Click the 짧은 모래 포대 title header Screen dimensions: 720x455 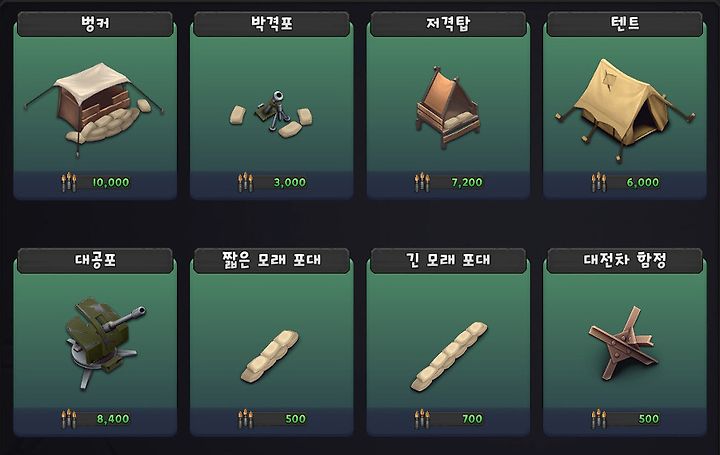pyautogui.click(x=271, y=260)
